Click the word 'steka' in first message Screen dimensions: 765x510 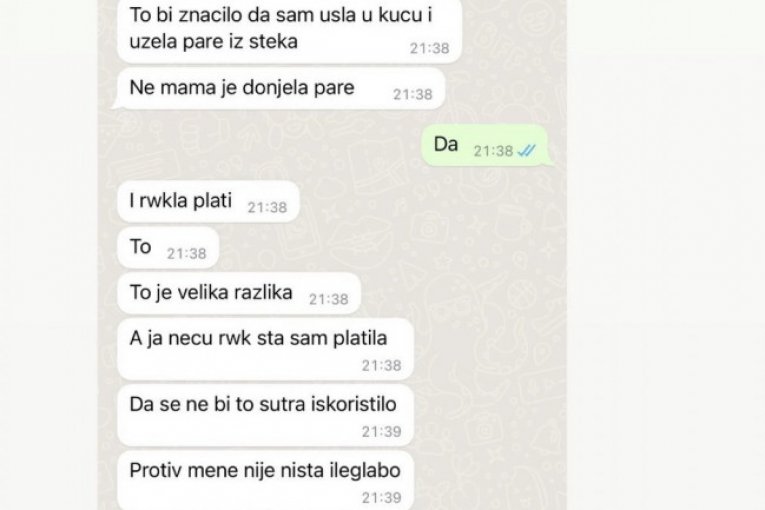tap(273, 41)
